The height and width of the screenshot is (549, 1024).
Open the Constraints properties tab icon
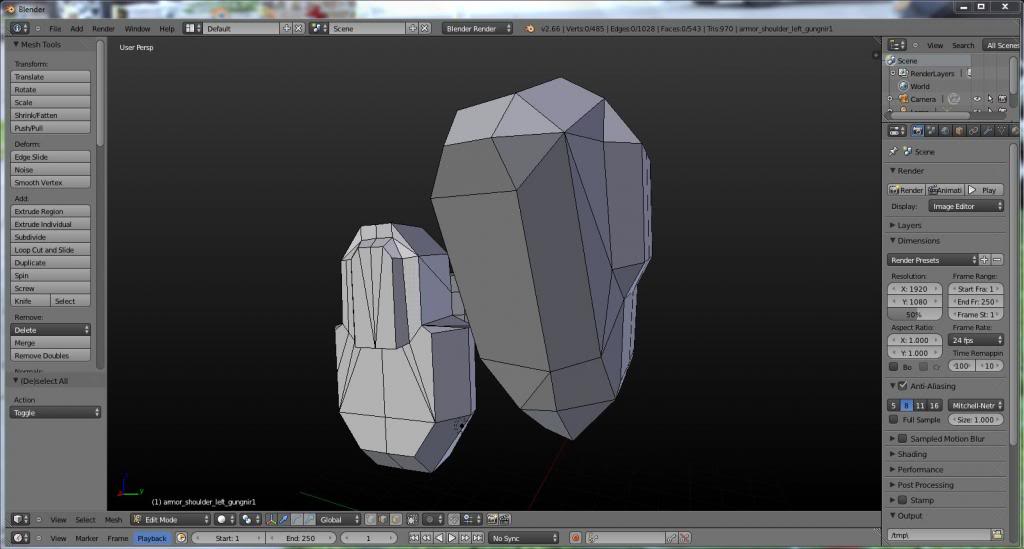click(974, 131)
